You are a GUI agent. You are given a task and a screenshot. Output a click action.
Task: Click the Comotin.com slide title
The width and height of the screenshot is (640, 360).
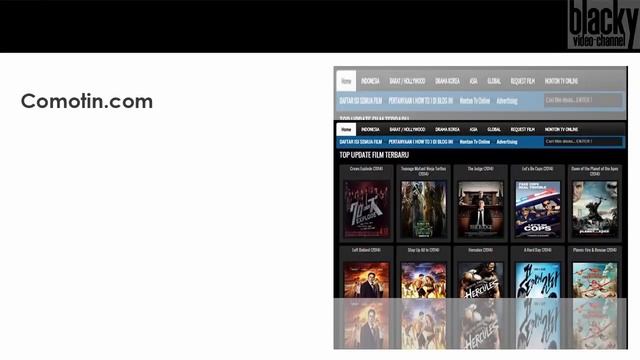click(87, 101)
